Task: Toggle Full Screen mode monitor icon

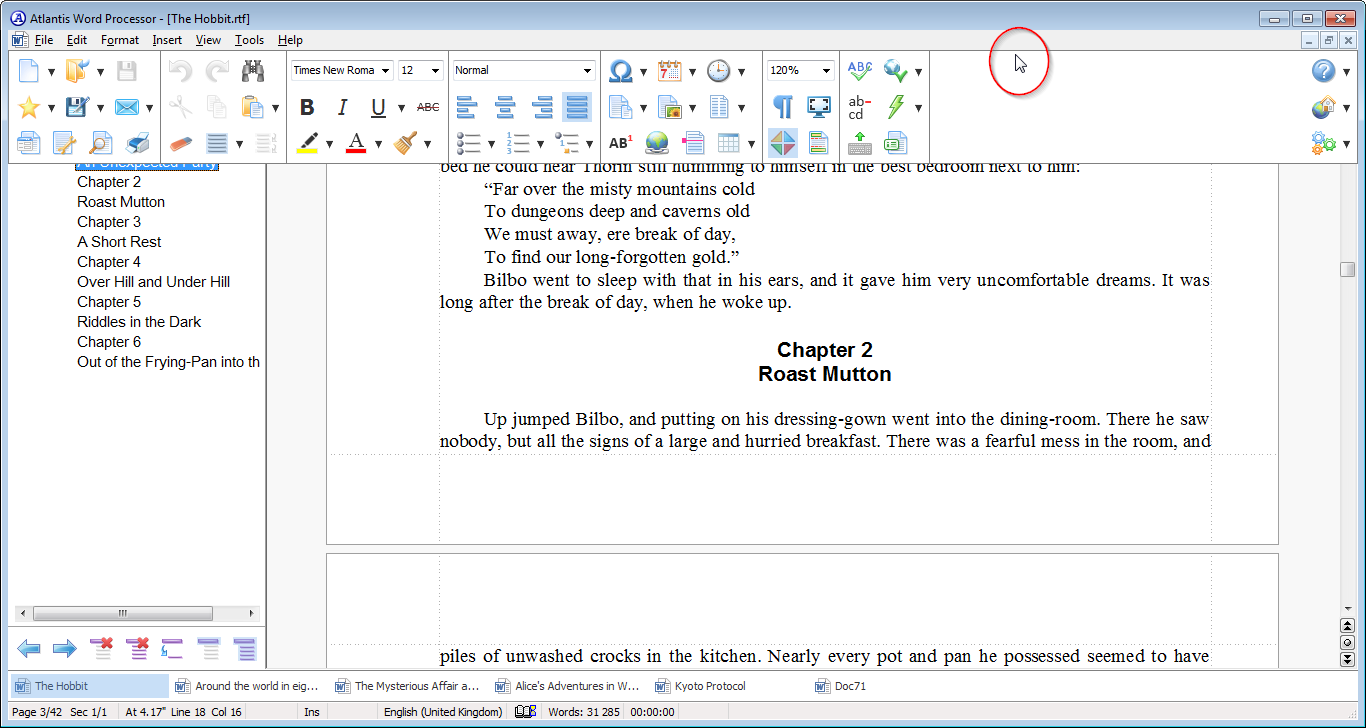Action: point(819,107)
